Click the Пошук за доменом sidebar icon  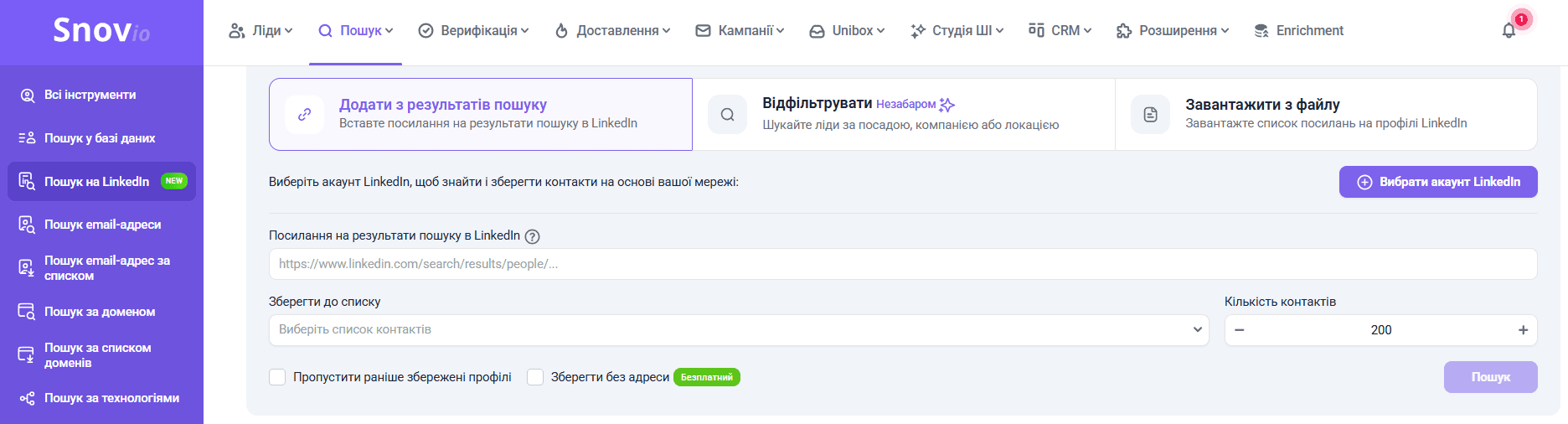point(27,312)
